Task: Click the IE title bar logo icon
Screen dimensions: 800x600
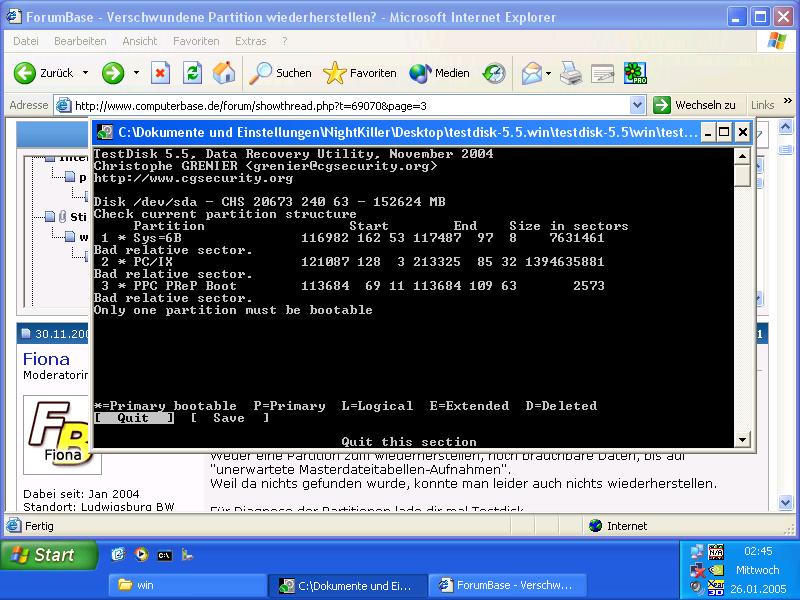Action: coord(14,16)
